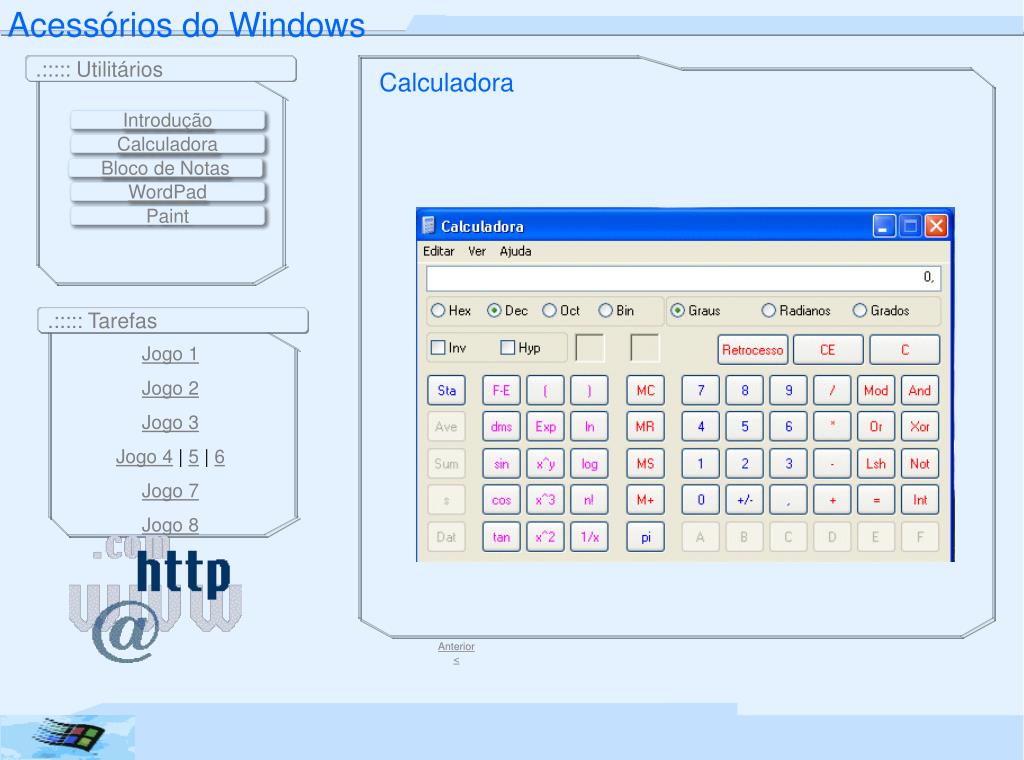Click the x^3 cube button

(x=545, y=500)
